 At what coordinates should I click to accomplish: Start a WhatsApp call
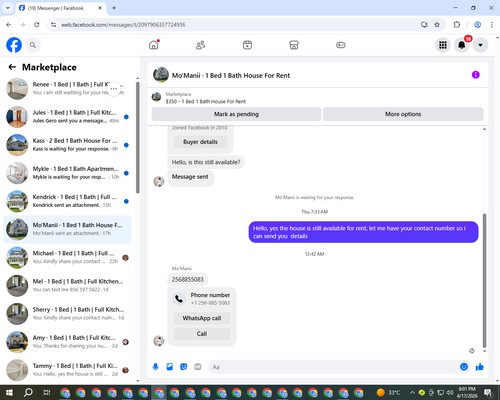pyautogui.click(x=202, y=318)
